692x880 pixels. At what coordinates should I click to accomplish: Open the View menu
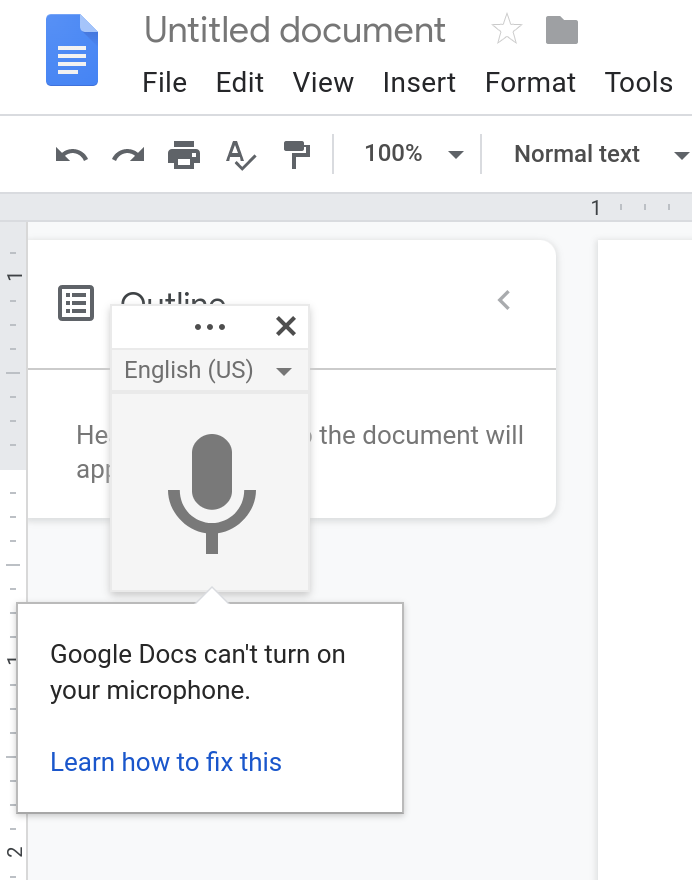323,83
